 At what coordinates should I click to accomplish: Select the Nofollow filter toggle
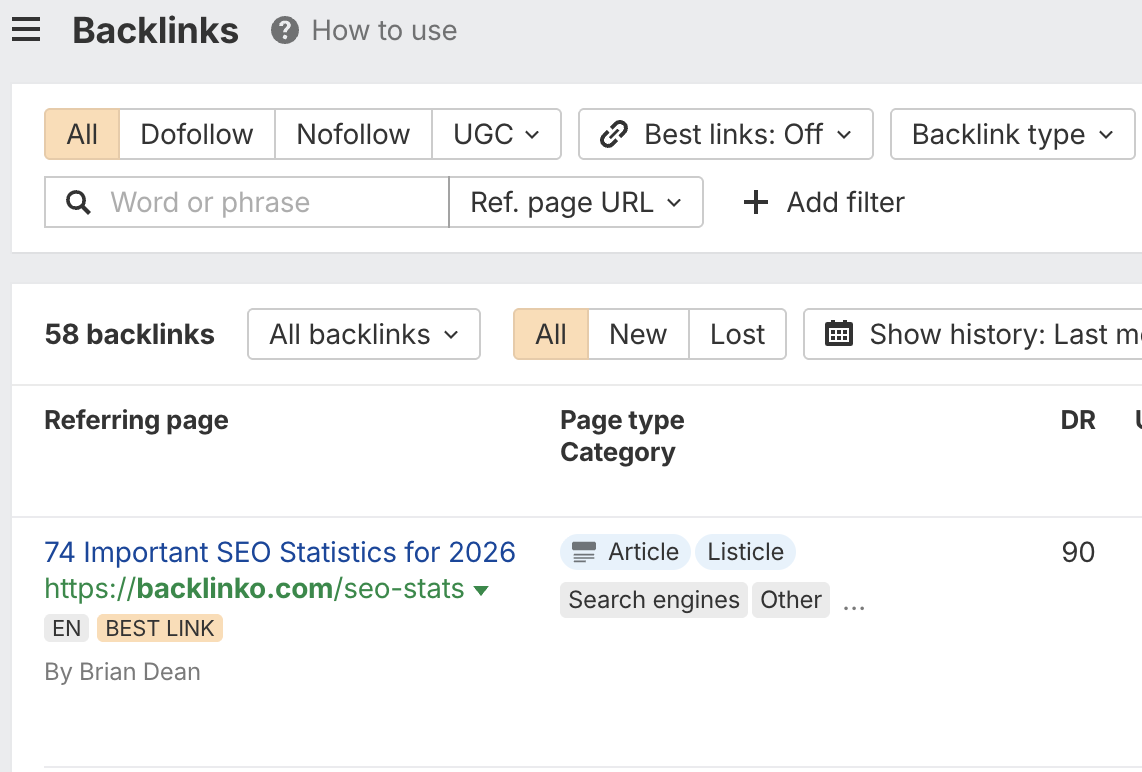353,134
